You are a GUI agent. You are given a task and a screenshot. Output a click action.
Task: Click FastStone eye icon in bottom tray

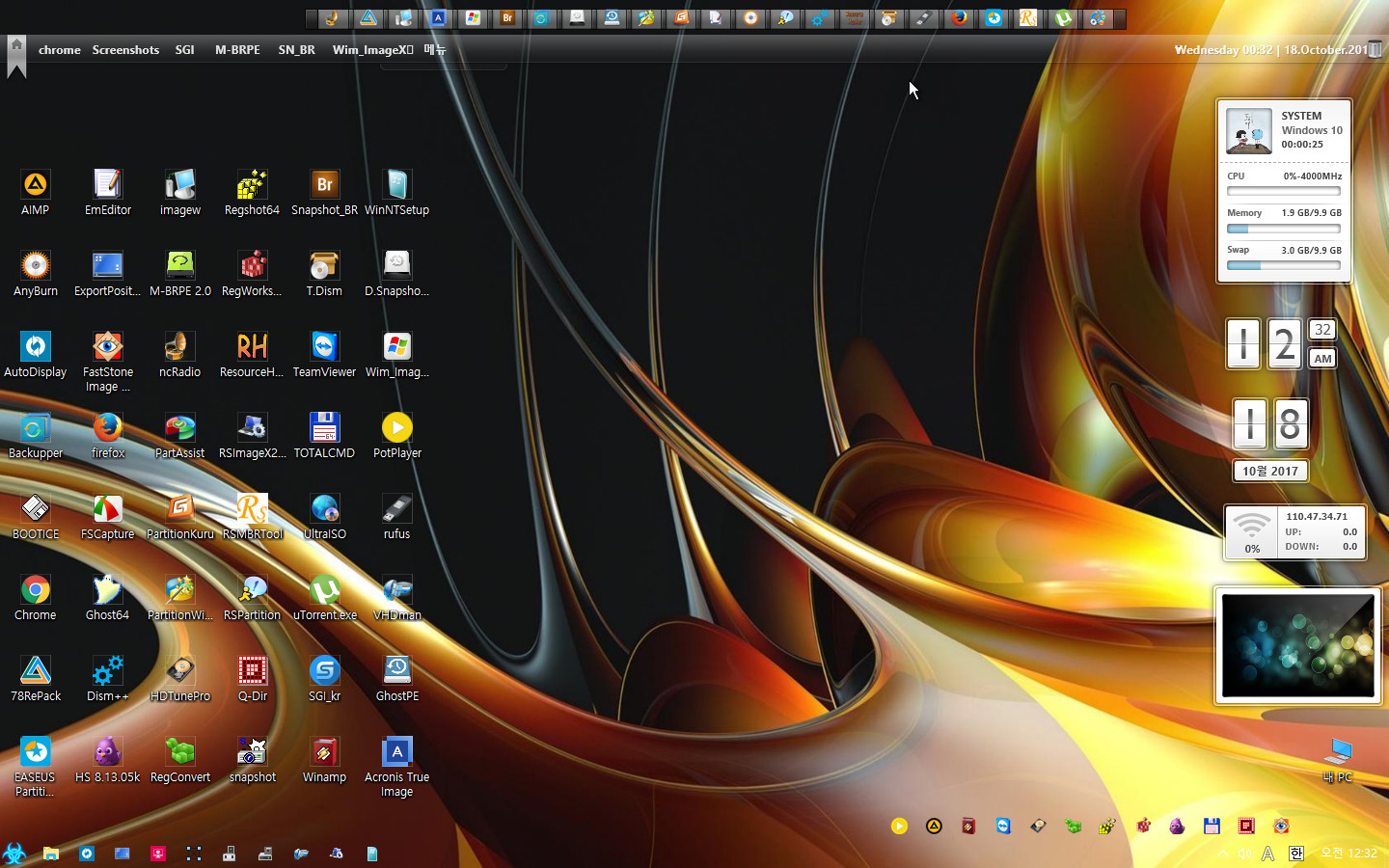(1281, 826)
